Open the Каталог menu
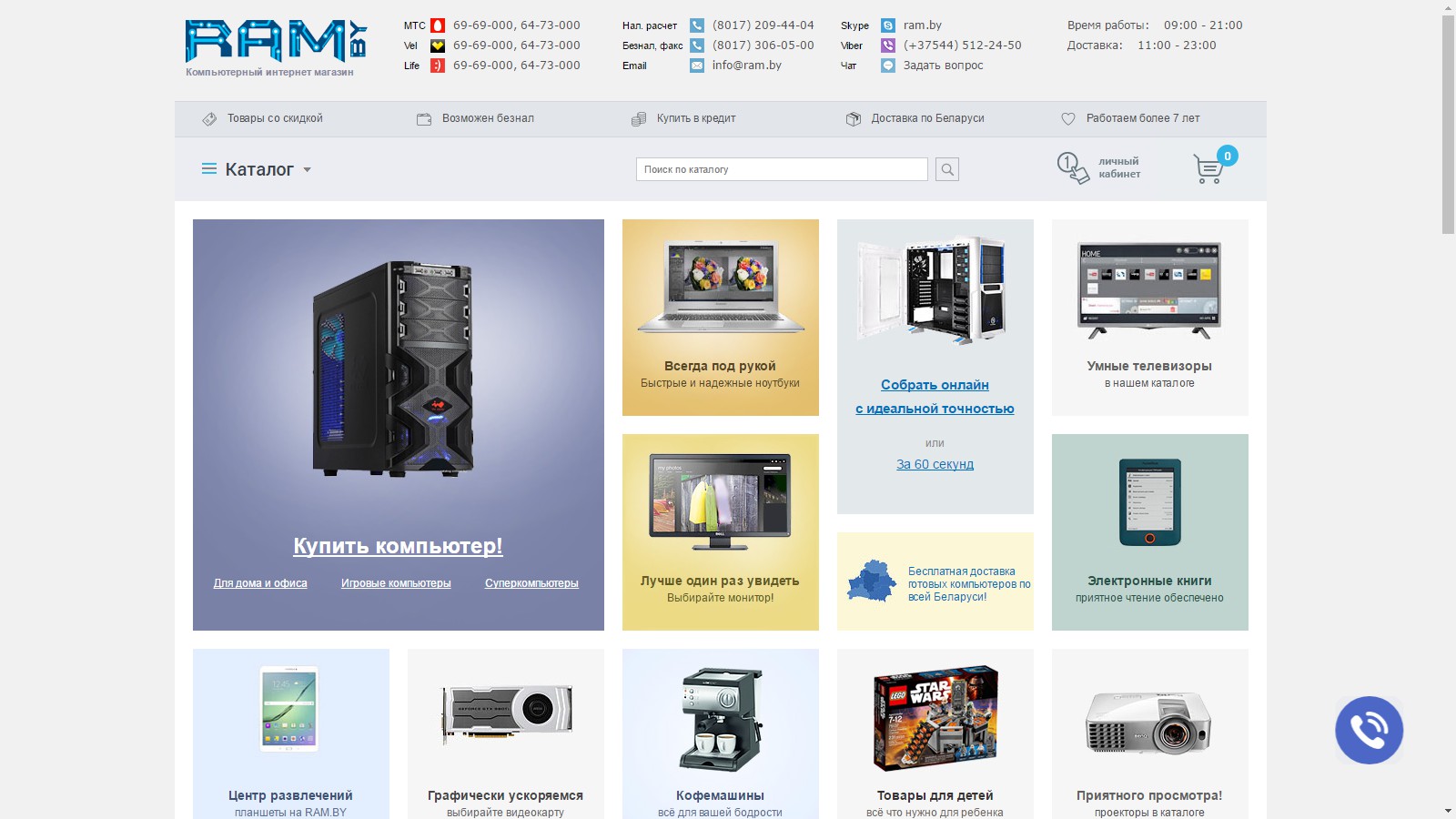 259,169
